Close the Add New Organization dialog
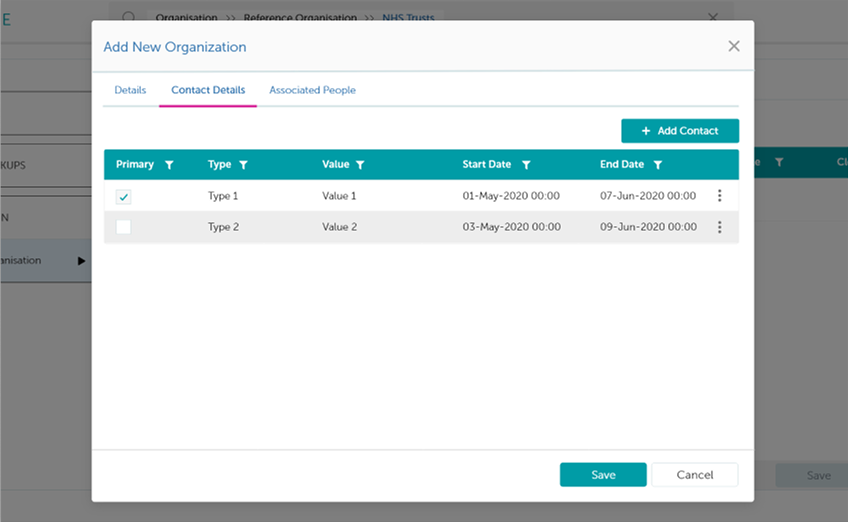 (734, 46)
